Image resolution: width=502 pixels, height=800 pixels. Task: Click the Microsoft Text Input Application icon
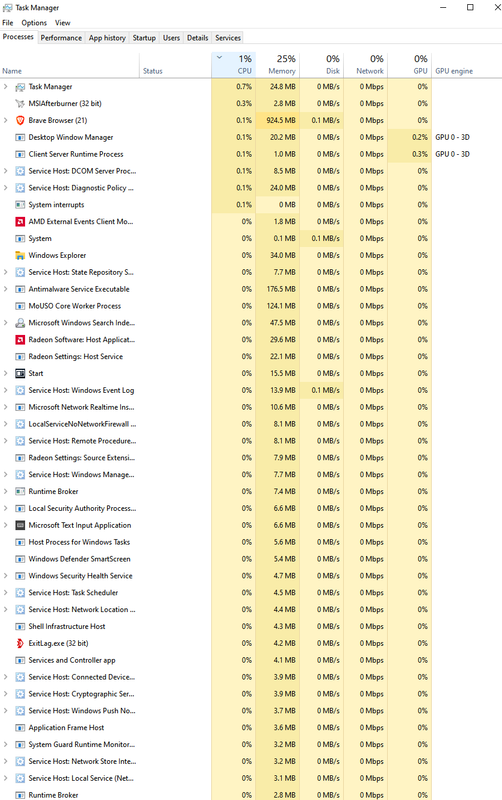coord(20,525)
